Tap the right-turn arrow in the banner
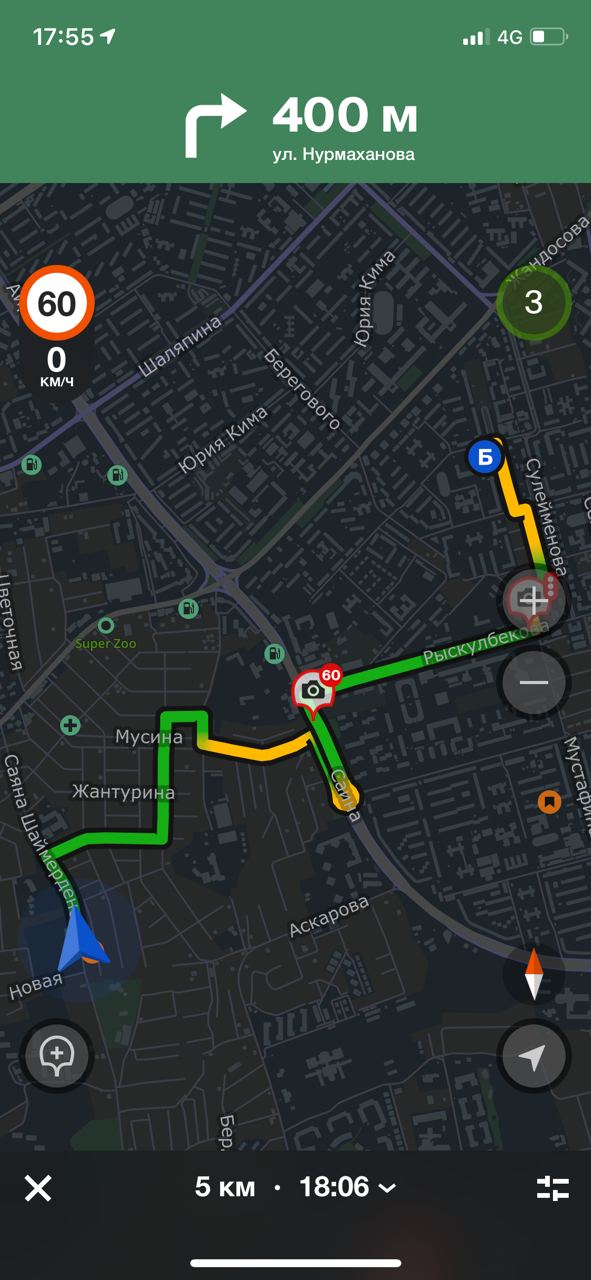The height and width of the screenshot is (1280, 591). [213, 125]
